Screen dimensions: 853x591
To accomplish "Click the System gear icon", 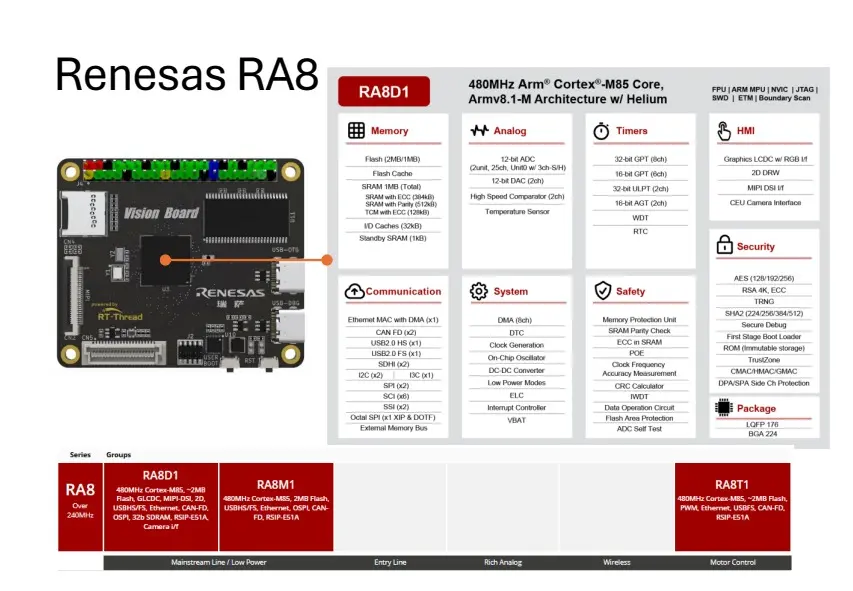I will tap(478, 291).
